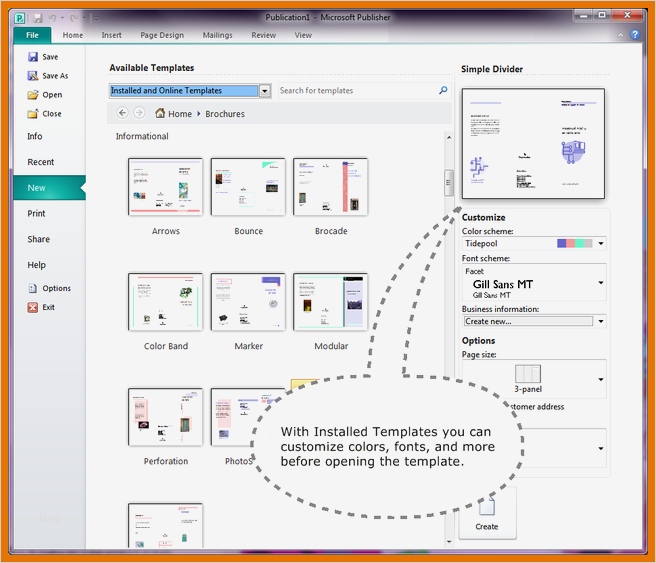Click the Redo icon in title bar
Viewport: 656px width, 563px height.
[x=74, y=18]
